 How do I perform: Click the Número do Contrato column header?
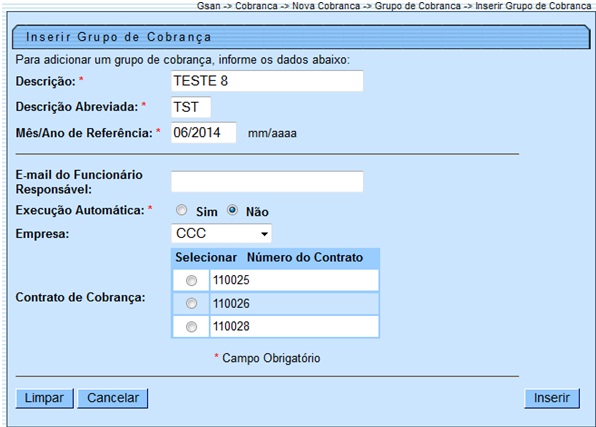click(305, 257)
